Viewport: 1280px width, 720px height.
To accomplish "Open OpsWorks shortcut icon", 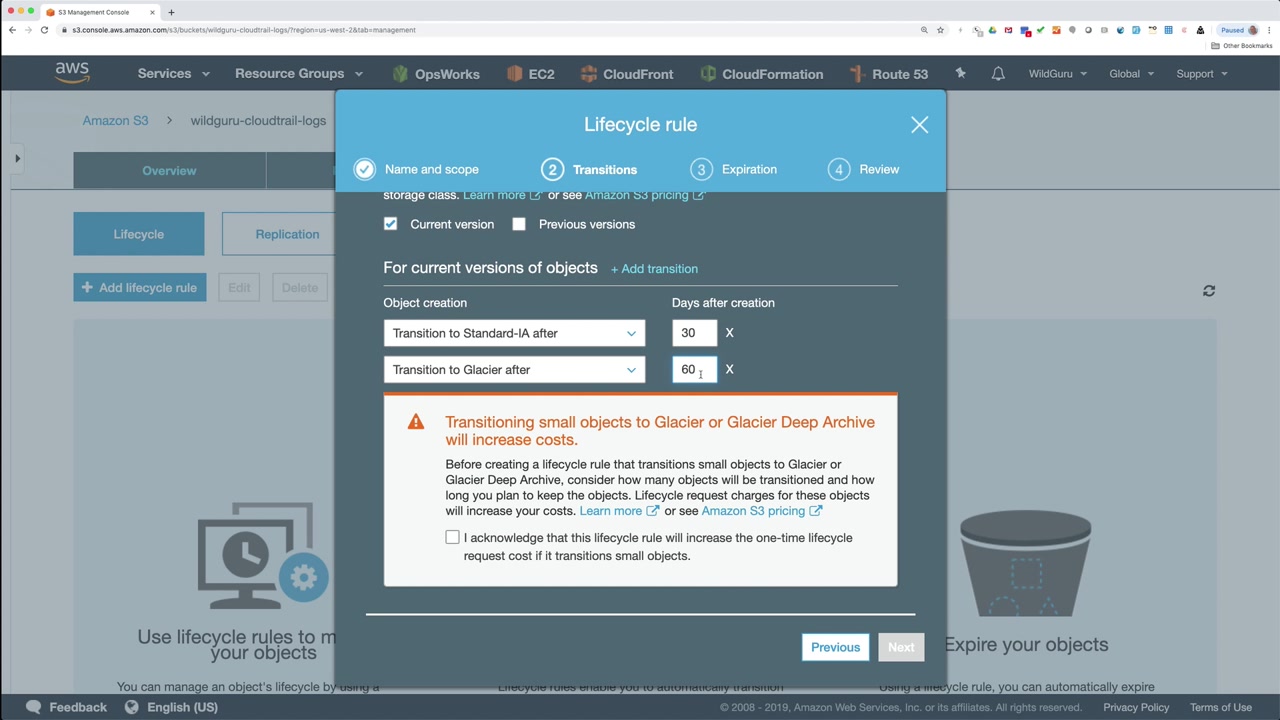I will [400, 74].
